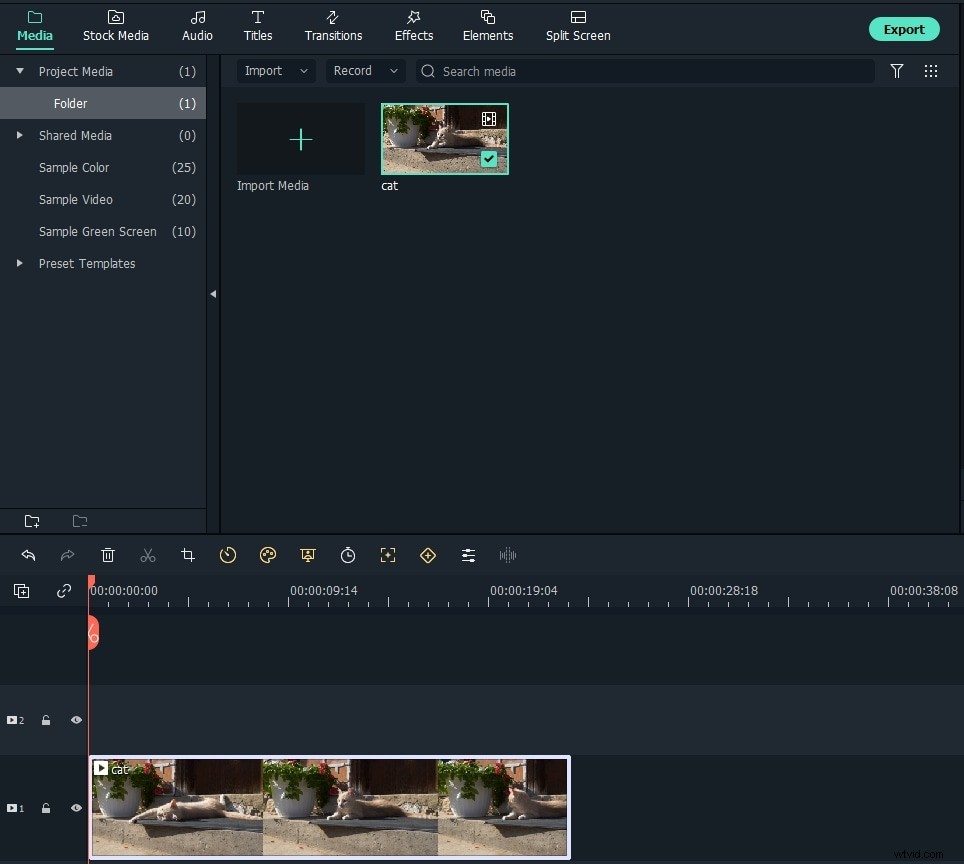Open the media filter funnel icon
964x864 pixels.
pyautogui.click(x=897, y=71)
